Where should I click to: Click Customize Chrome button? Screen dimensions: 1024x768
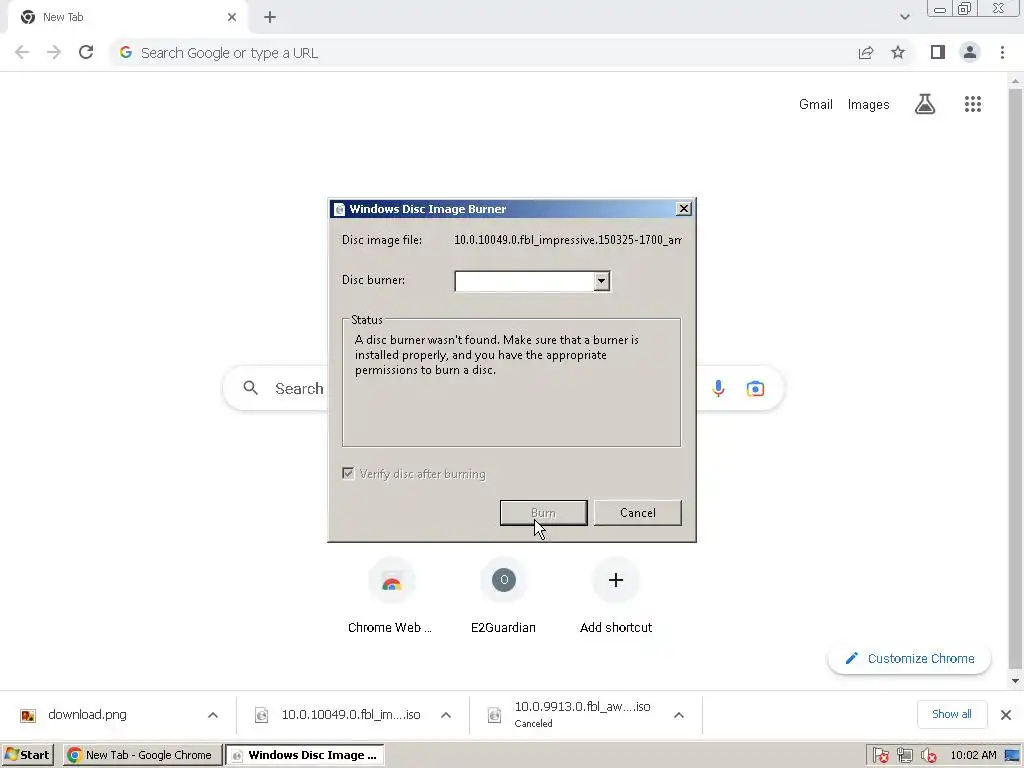pyautogui.click(x=909, y=658)
